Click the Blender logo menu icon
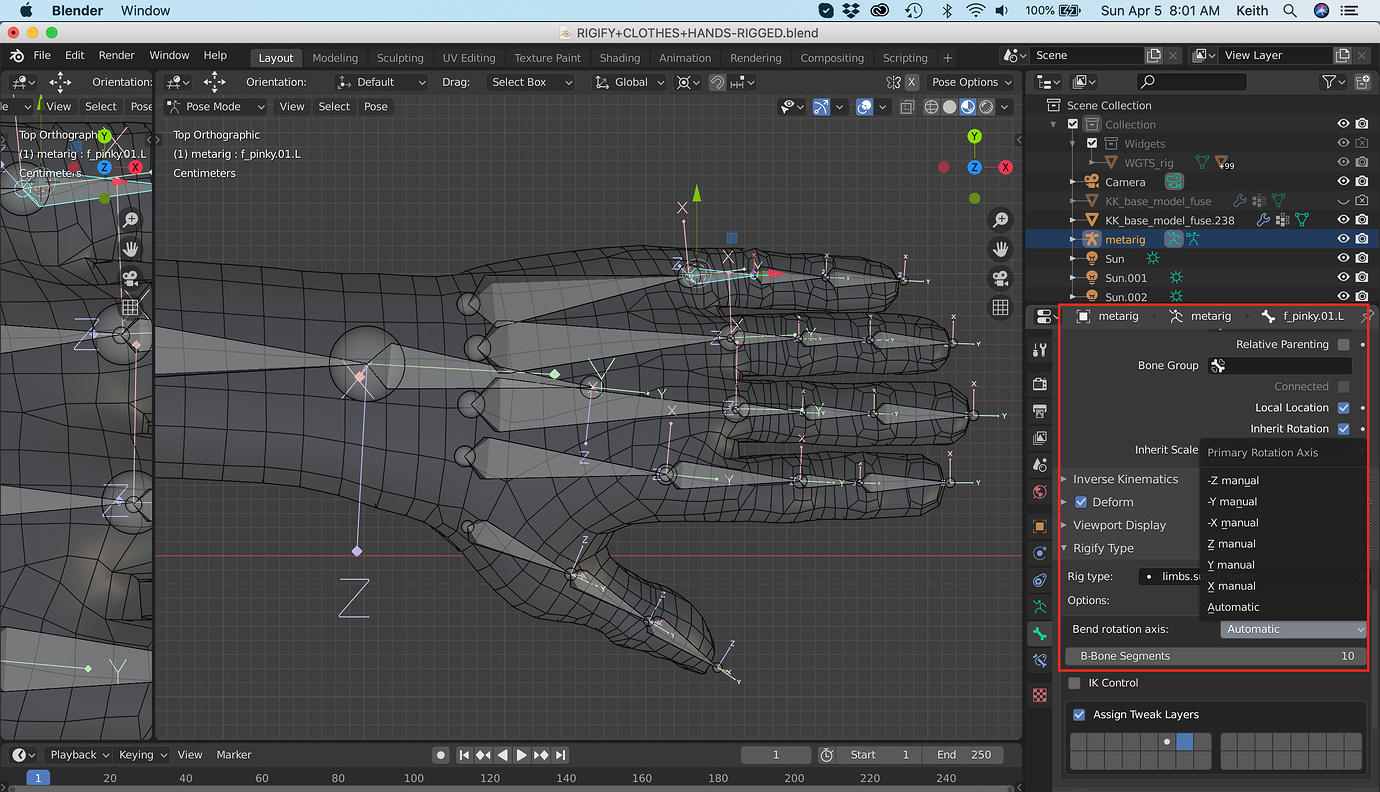1380x792 pixels. (x=18, y=56)
